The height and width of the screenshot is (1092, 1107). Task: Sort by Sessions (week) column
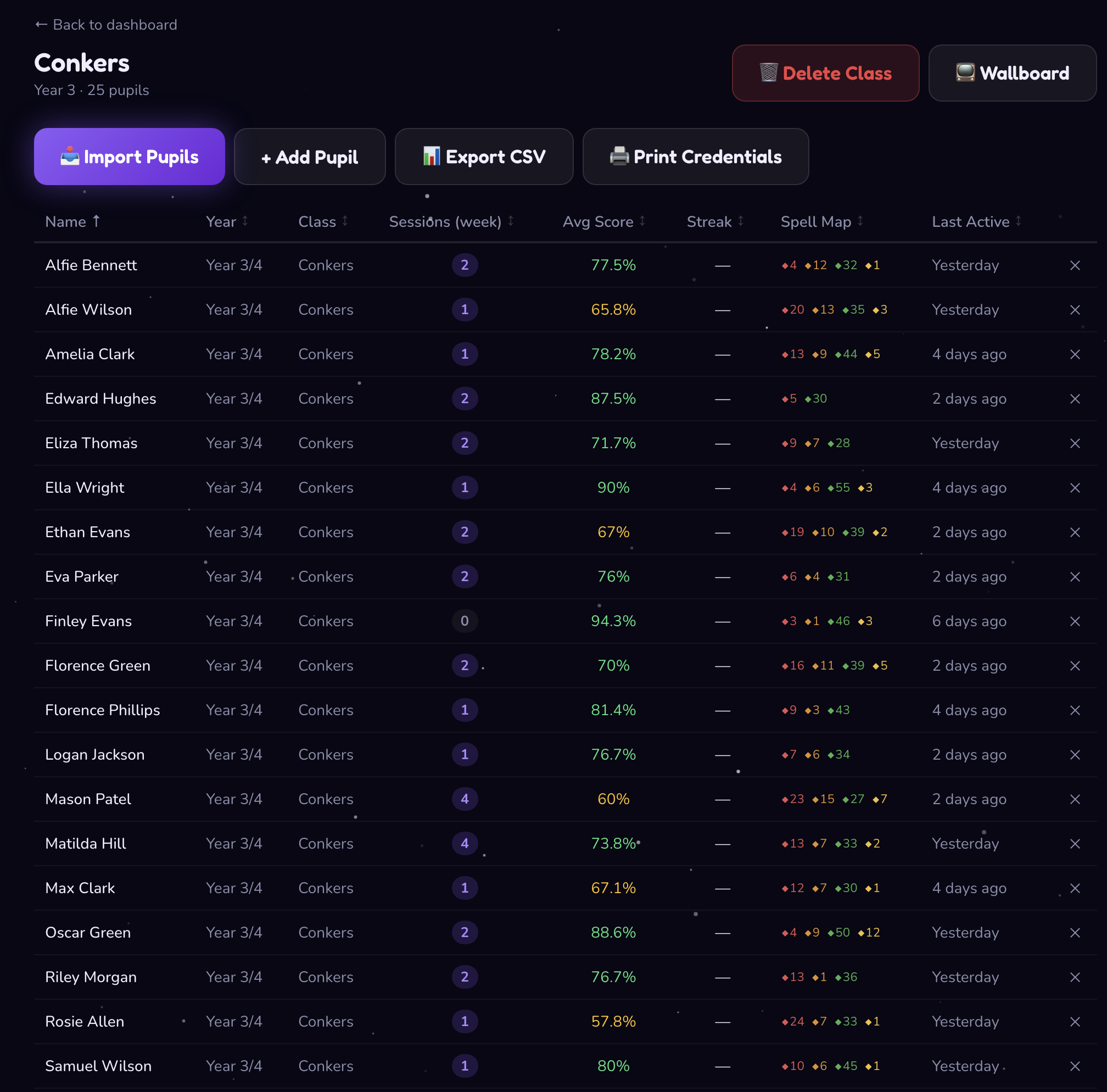pyautogui.click(x=451, y=221)
